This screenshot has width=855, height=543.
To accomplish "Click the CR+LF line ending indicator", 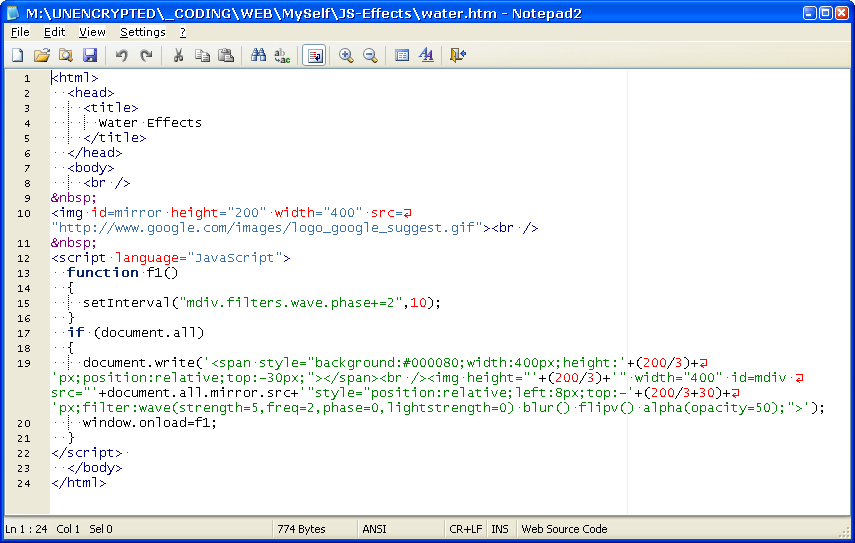I will pyautogui.click(x=466, y=529).
